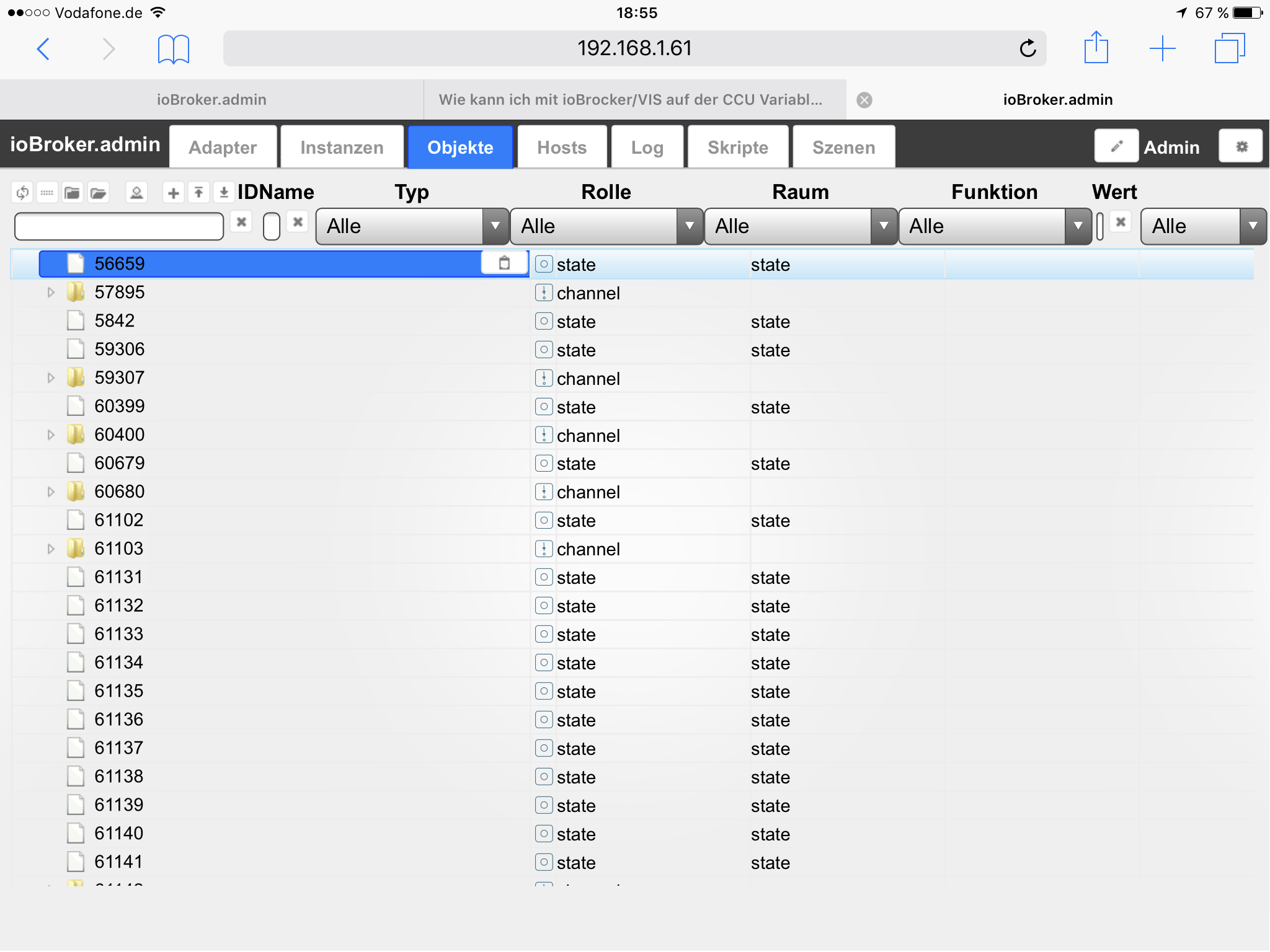Click the download objects arrow icon
This screenshot has height=952, width=1270.
224,193
